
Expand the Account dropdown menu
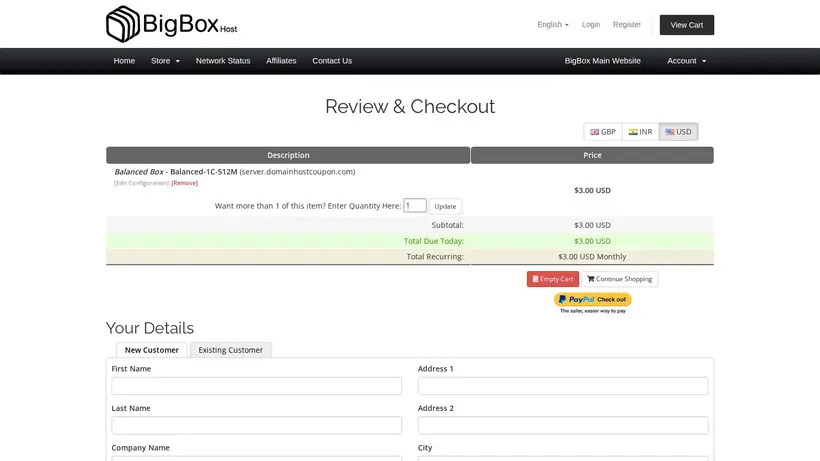(686, 61)
